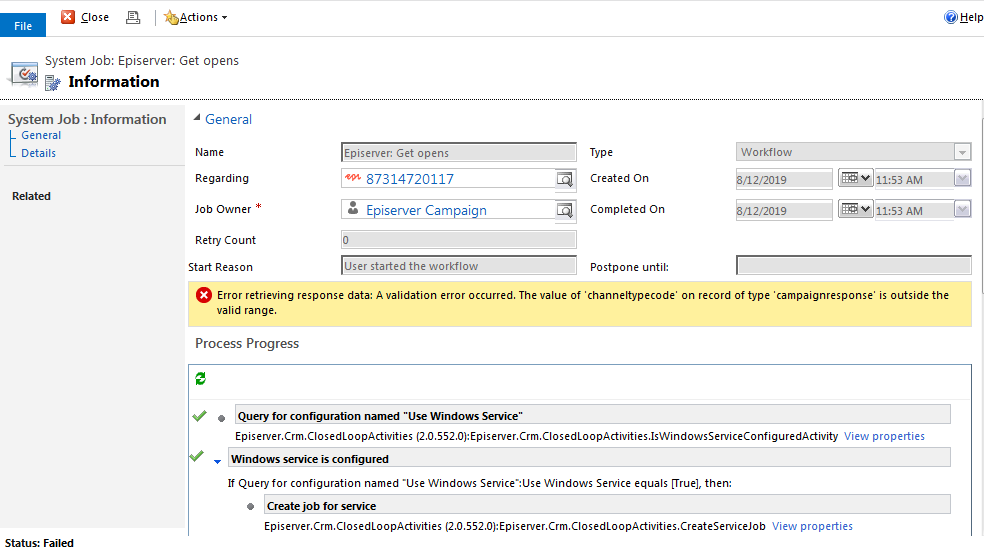This screenshot has width=984, height=559.
Task: Expand the Completed On time dropdown
Action: point(962,210)
